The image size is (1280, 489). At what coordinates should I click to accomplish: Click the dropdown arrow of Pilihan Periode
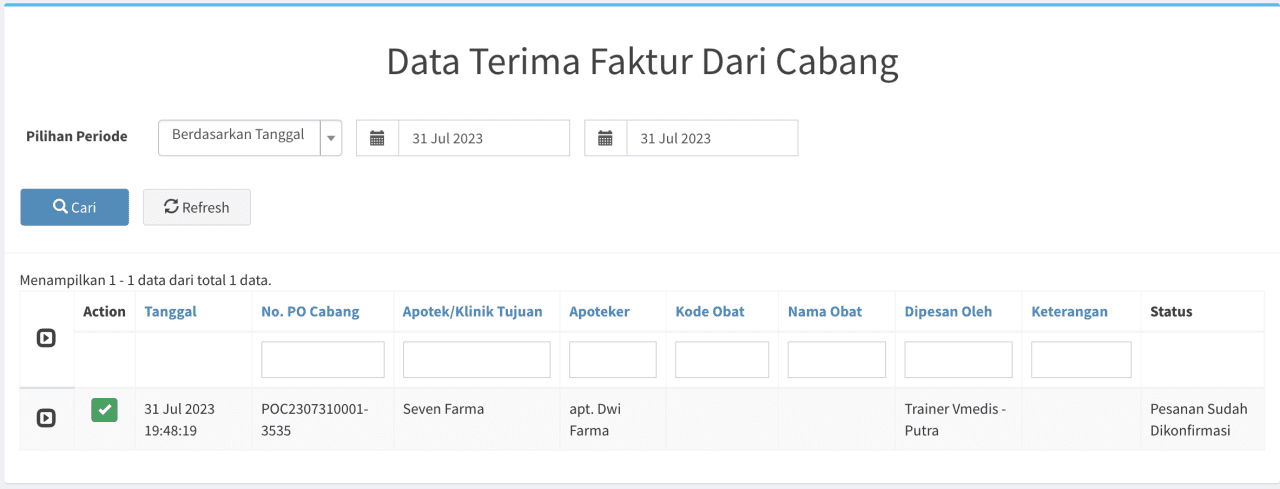pyautogui.click(x=331, y=138)
